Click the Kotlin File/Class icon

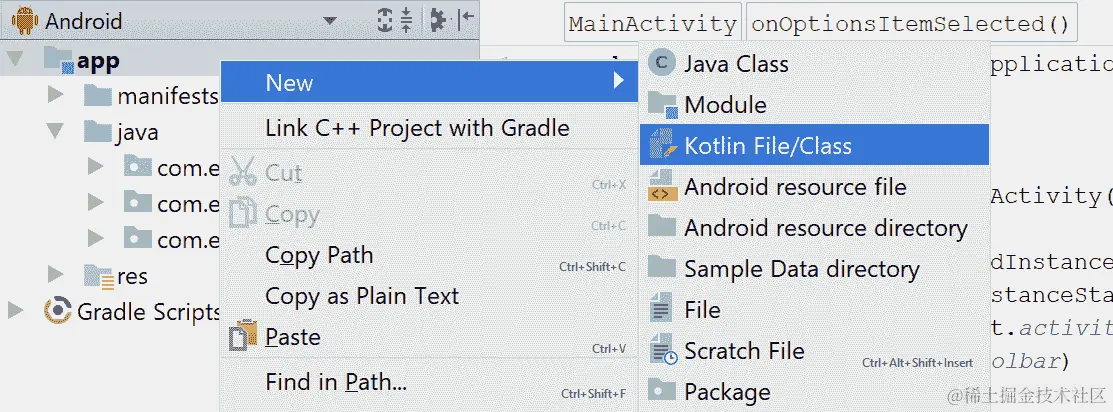(x=663, y=145)
